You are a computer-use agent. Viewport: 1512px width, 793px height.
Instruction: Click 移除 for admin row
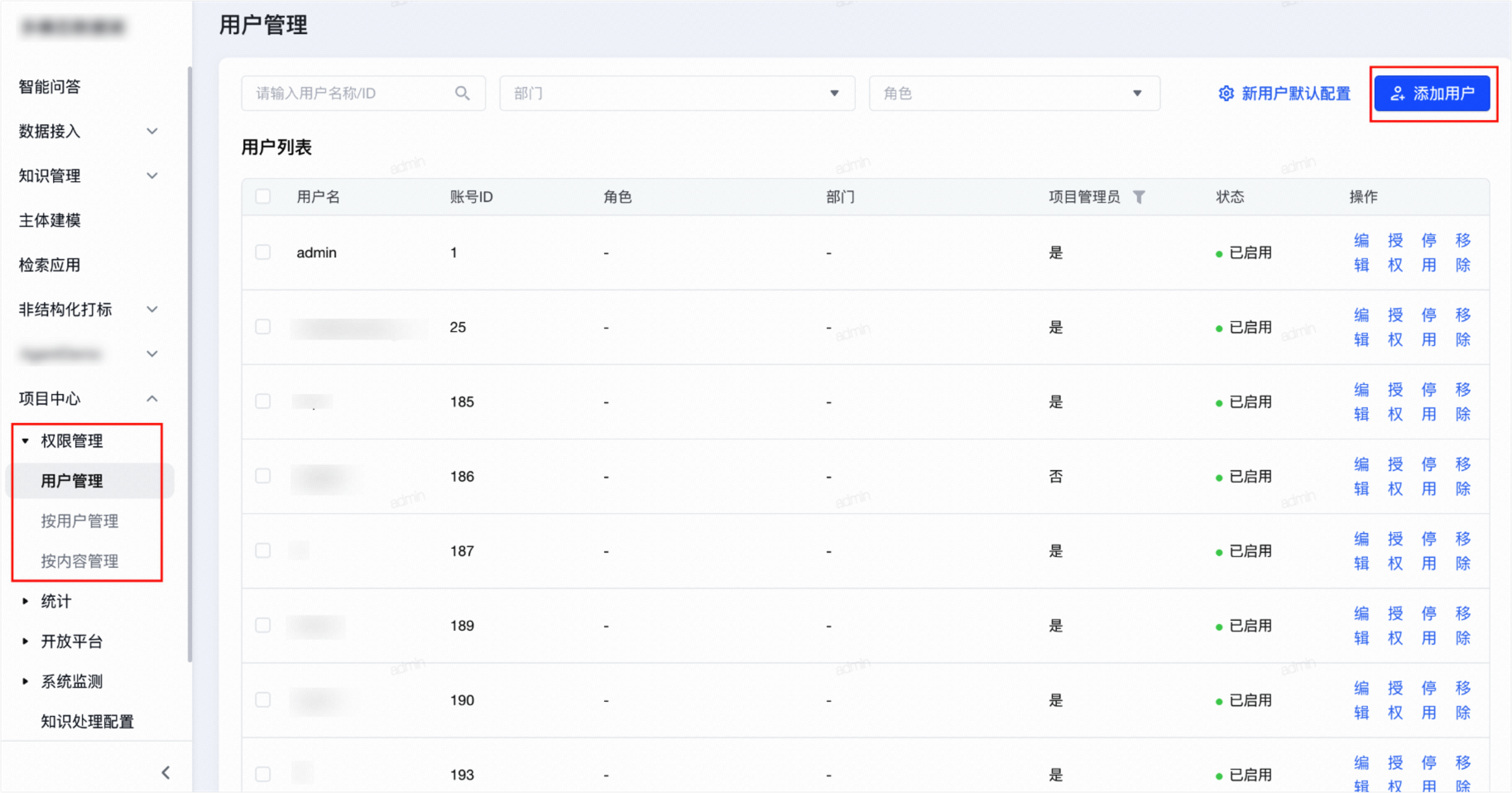pos(1463,252)
